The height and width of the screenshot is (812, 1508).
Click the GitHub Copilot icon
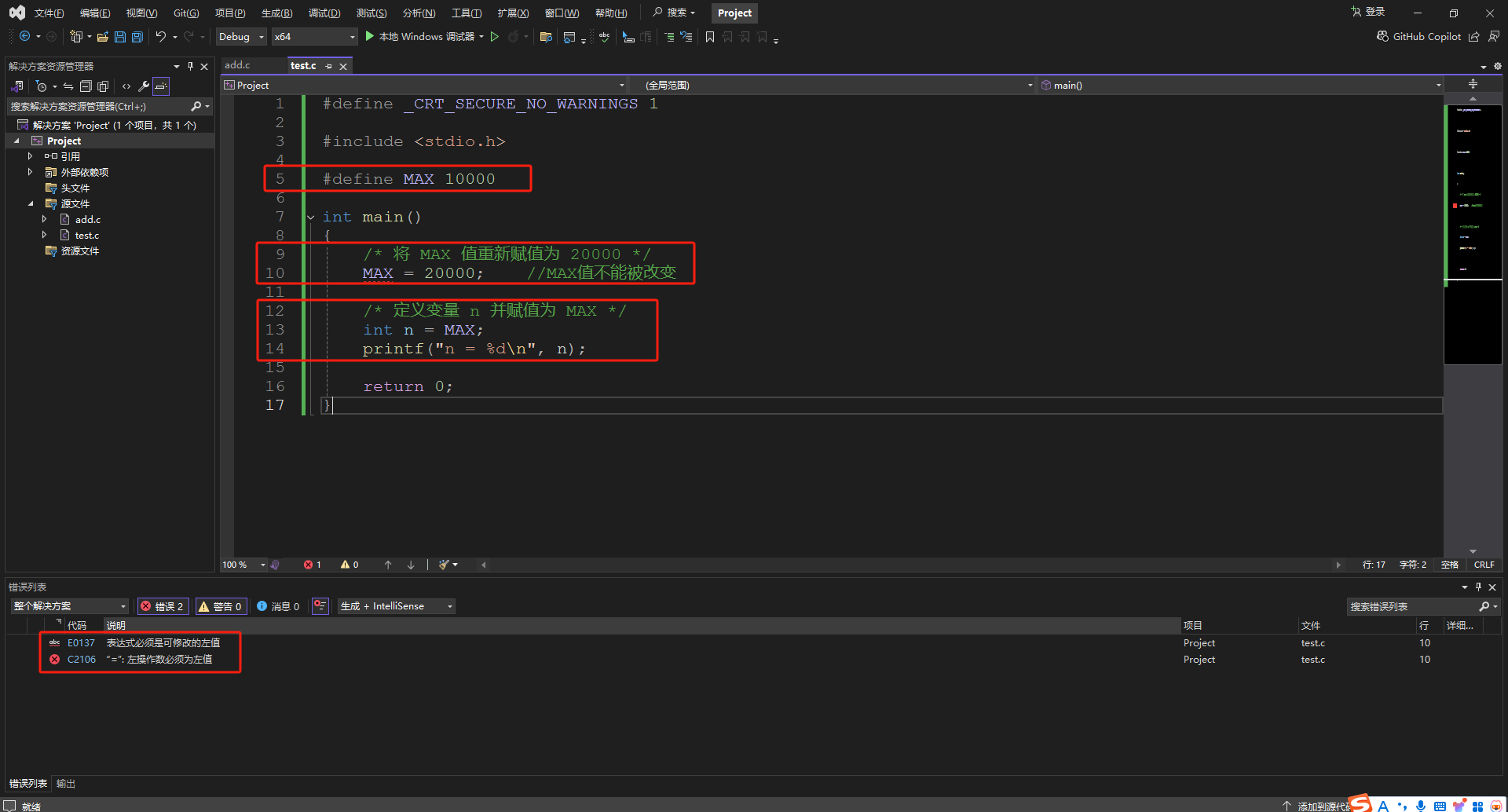tap(1382, 36)
